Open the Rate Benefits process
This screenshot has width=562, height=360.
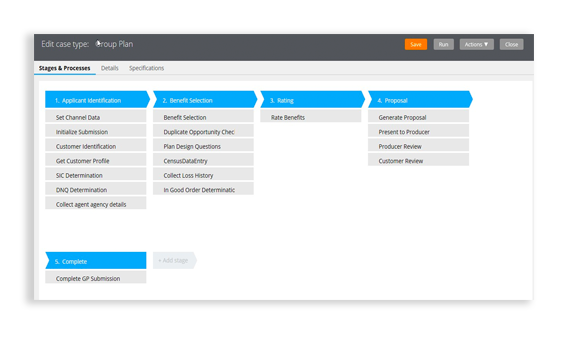pyautogui.click(x=311, y=117)
